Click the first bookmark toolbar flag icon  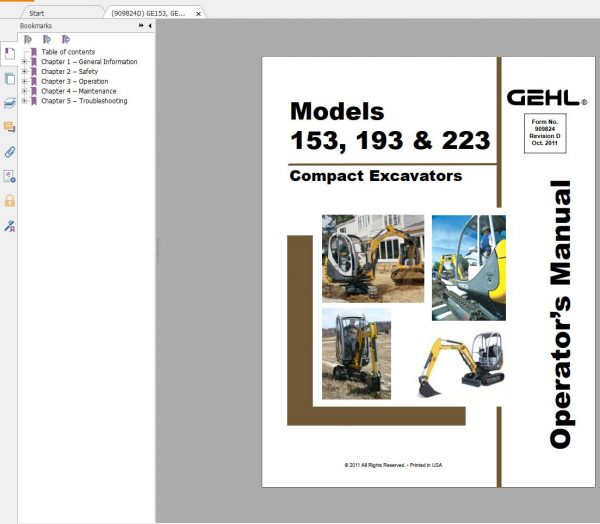click(x=28, y=39)
